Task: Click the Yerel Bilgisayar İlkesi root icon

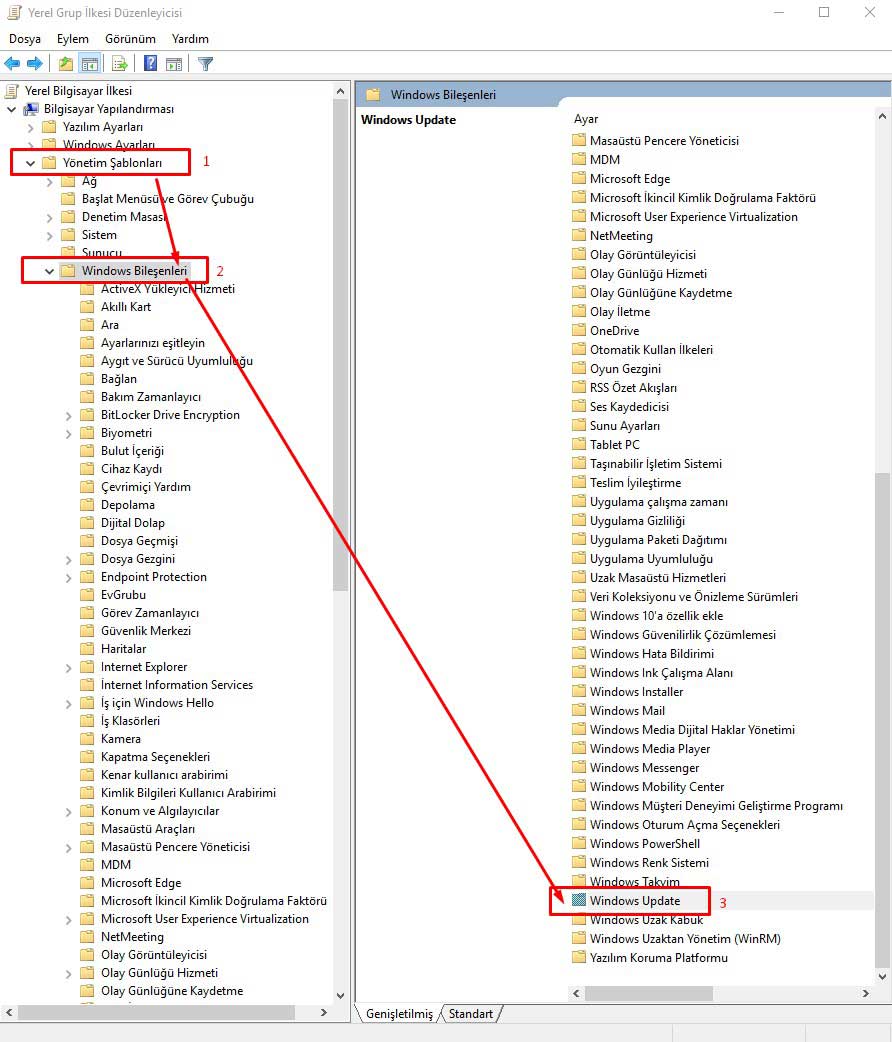Action: coord(12,91)
